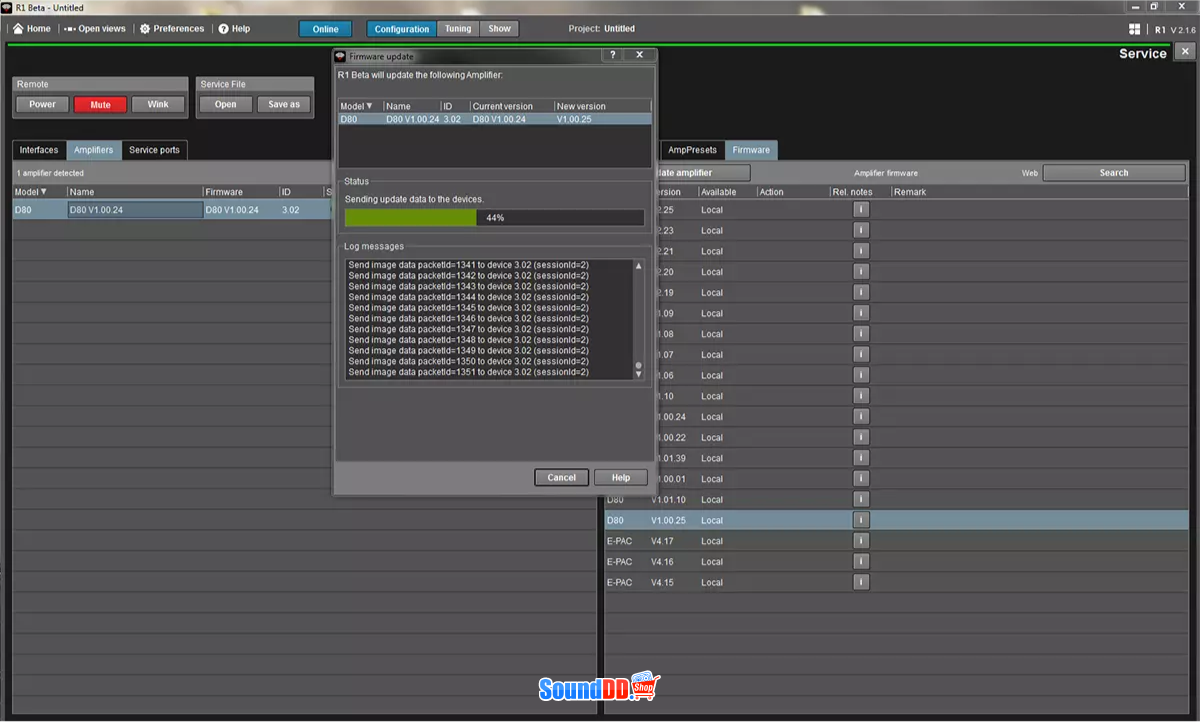
Task: Click the Name column header in amplifiers list
Action: coord(134,191)
